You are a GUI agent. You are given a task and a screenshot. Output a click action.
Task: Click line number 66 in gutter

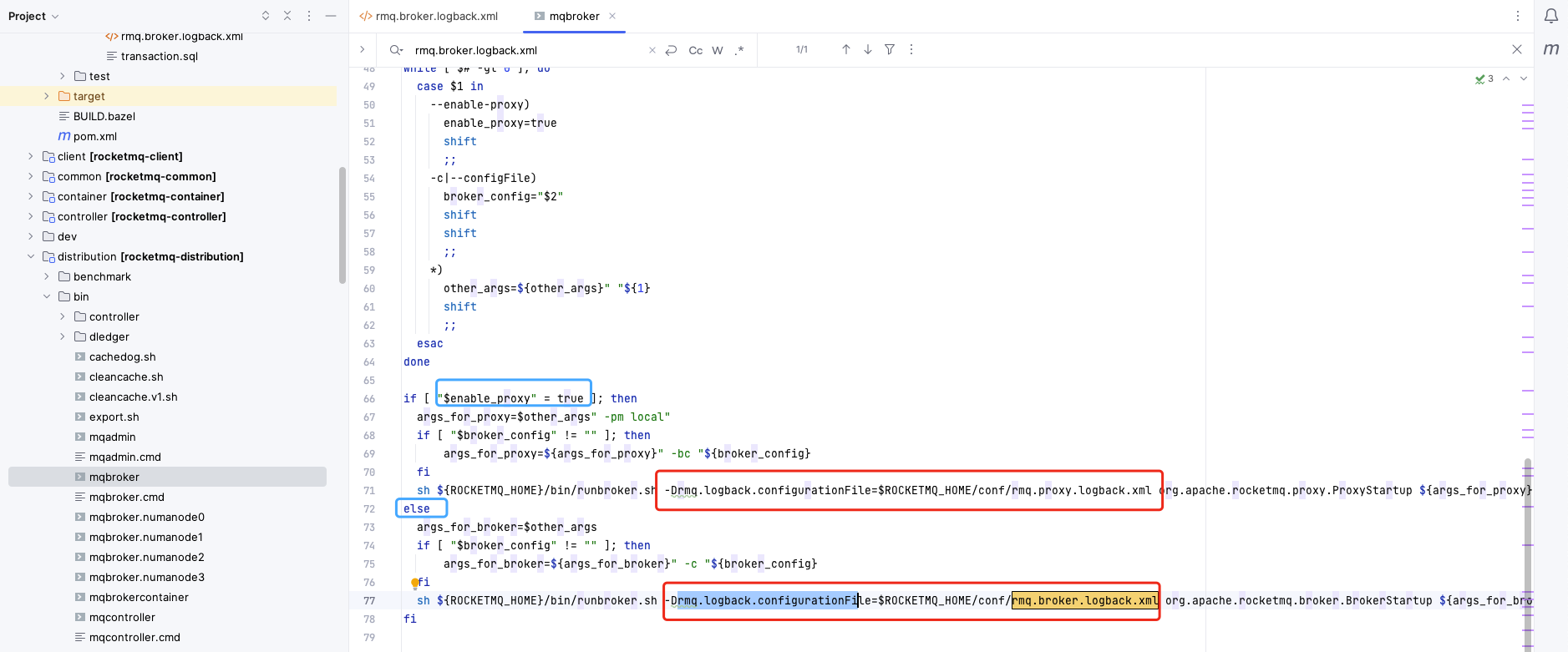pyautogui.click(x=369, y=399)
